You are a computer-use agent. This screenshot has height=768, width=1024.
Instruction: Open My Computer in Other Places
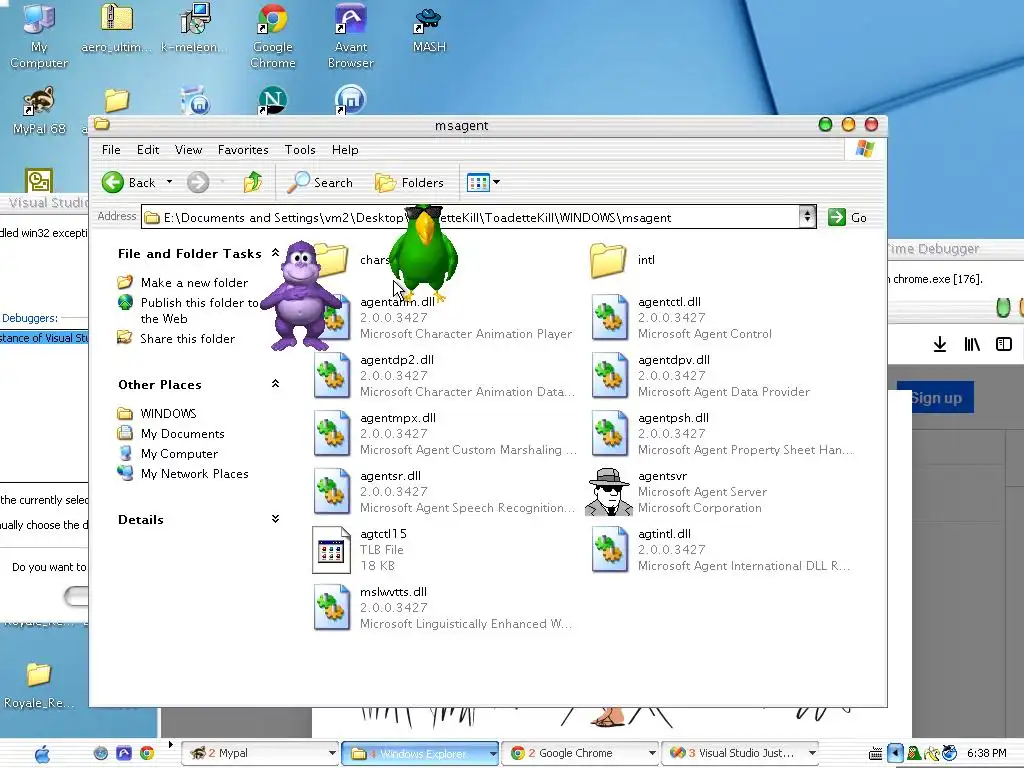pos(179,454)
